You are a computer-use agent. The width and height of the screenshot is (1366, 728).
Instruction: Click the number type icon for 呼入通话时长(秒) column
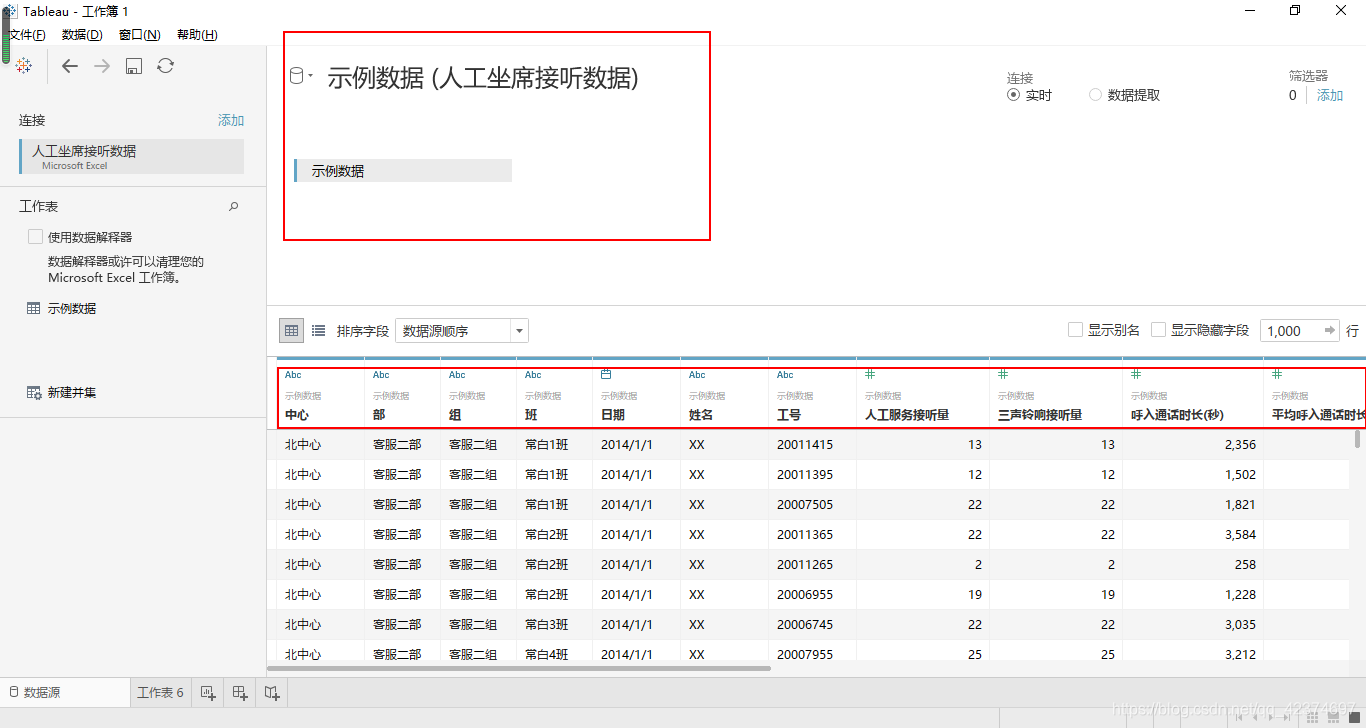(x=1136, y=374)
